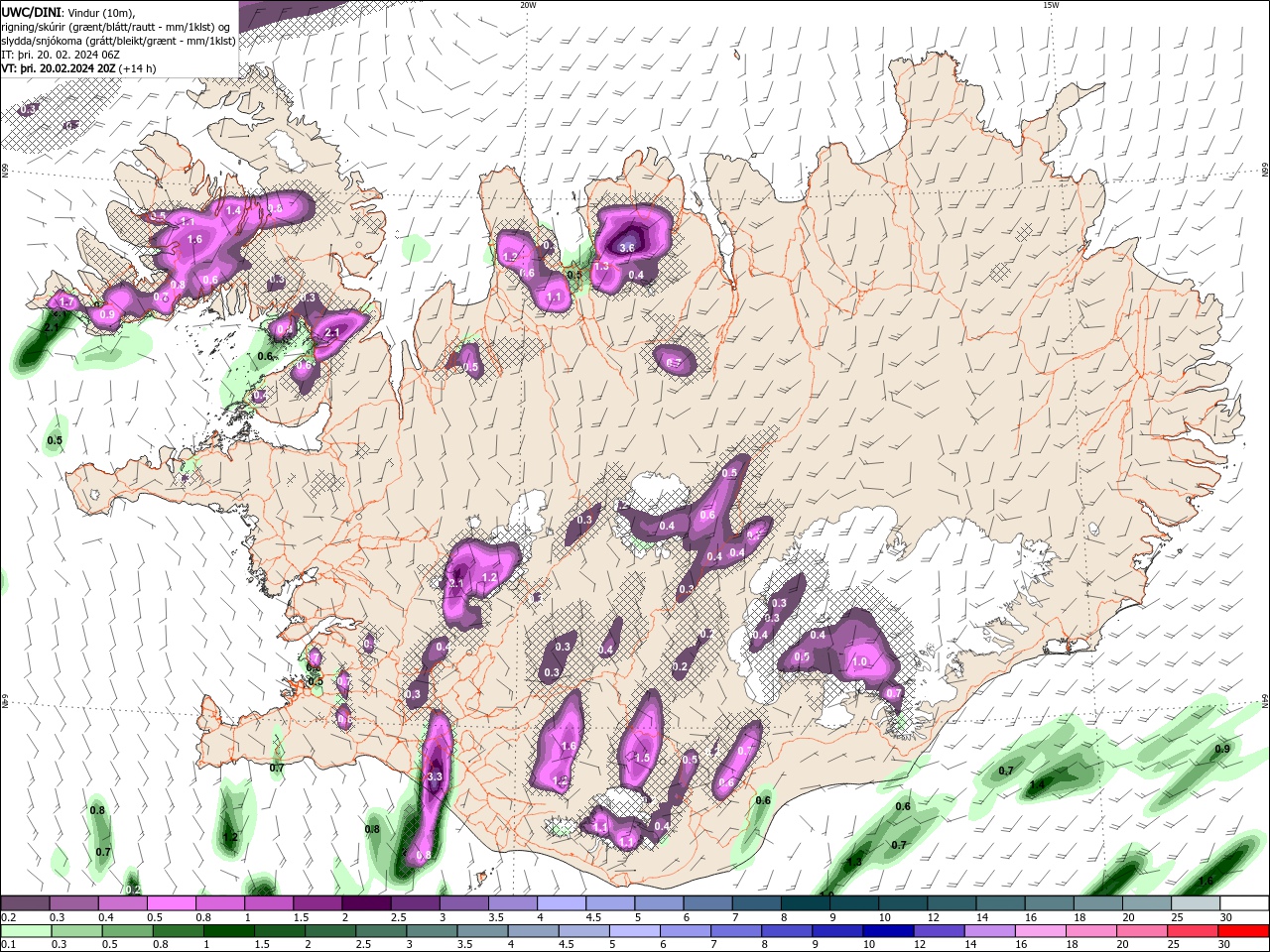
Task: Pick the lower legend green swatch starting at 0.5
Action: coord(127,931)
